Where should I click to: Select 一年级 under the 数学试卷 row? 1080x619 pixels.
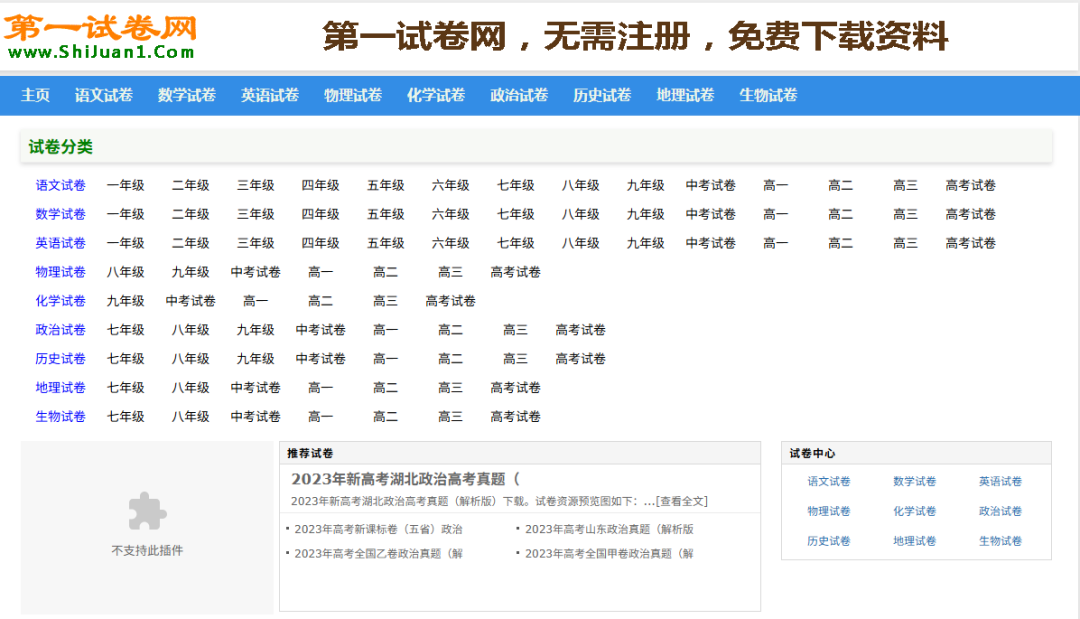click(125, 214)
